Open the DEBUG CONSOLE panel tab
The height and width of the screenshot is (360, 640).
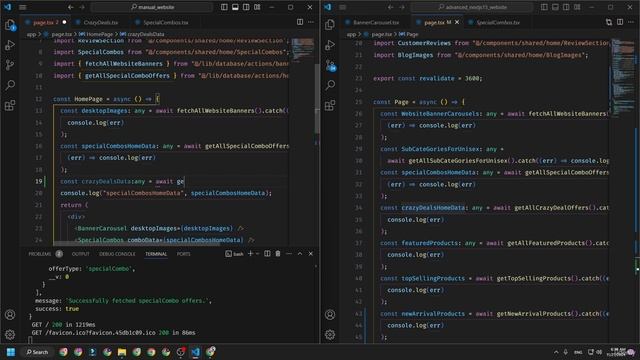coord(117,254)
